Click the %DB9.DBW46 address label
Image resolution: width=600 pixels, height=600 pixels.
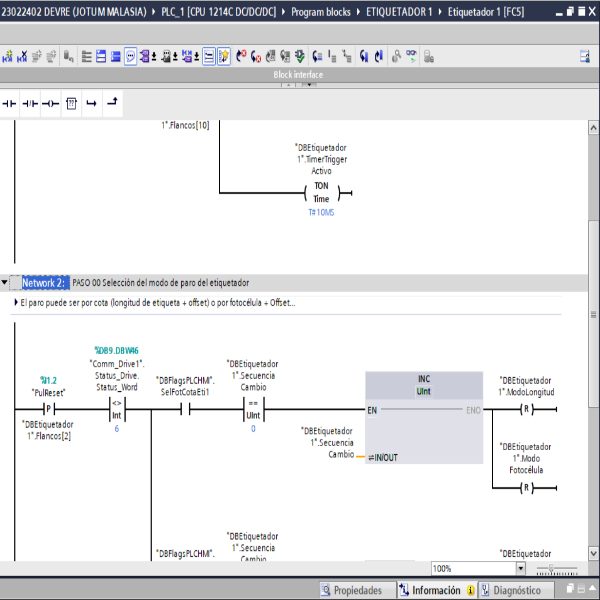(x=116, y=351)
